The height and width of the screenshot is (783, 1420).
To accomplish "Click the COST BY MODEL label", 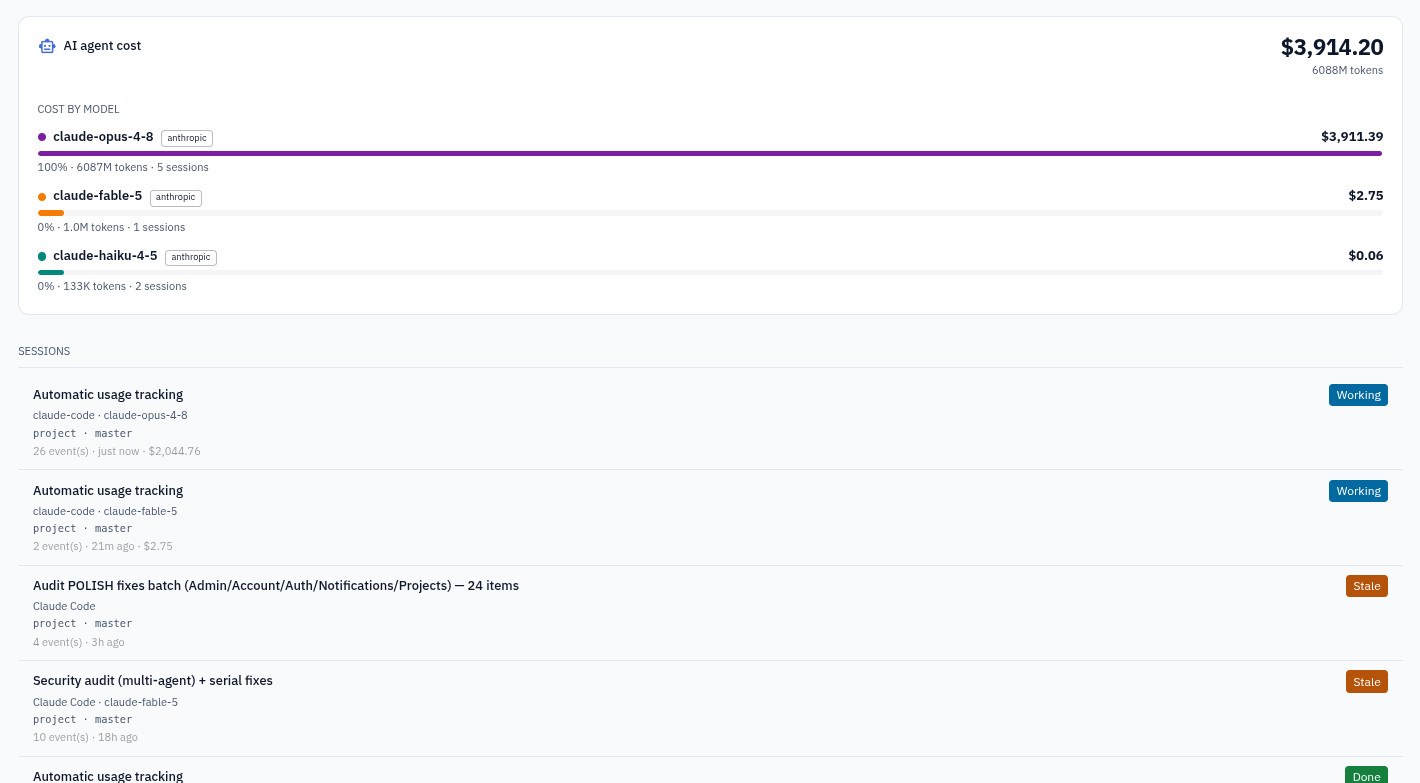I will [x=78, y=110].
